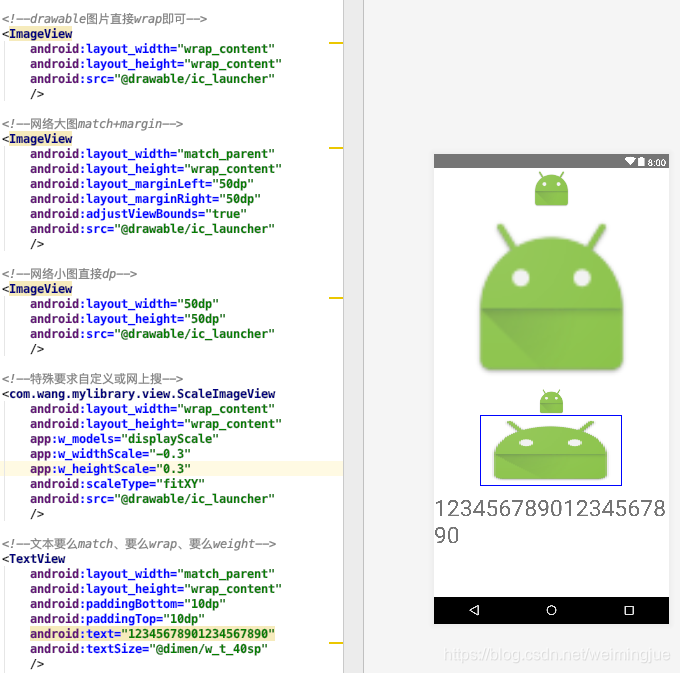
Task: Click warning stripe mark beside android:textSize line
Action: click(x=336, y=643)
